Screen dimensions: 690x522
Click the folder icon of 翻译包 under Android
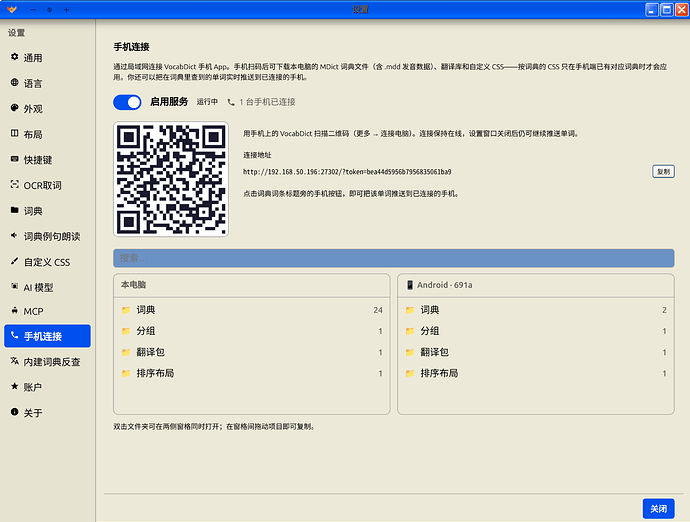click(x=410, y=352)
